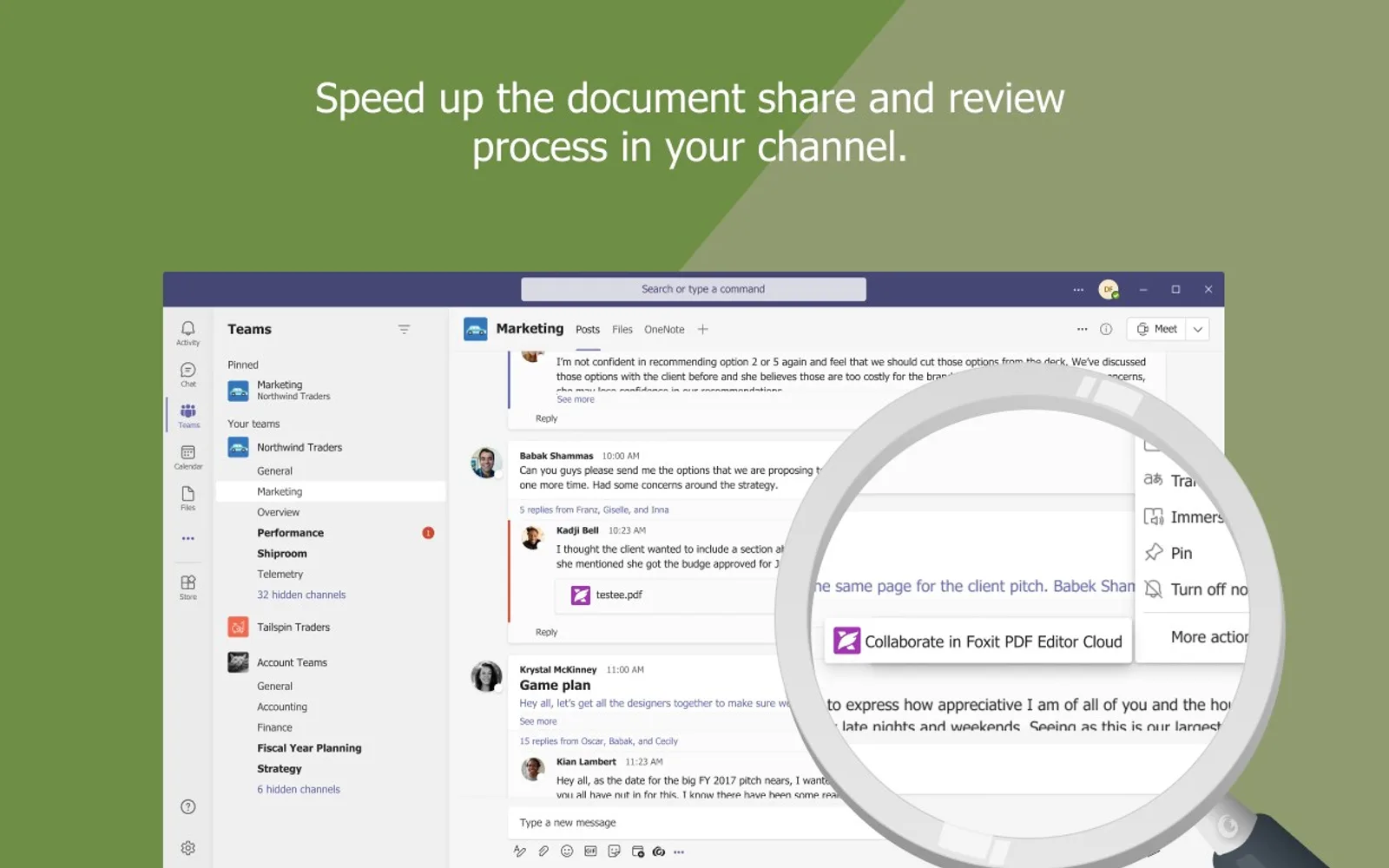Click the Teams list filter icon
The width and height of the screenshot is (1389, 868).
(x=404, y=329)
